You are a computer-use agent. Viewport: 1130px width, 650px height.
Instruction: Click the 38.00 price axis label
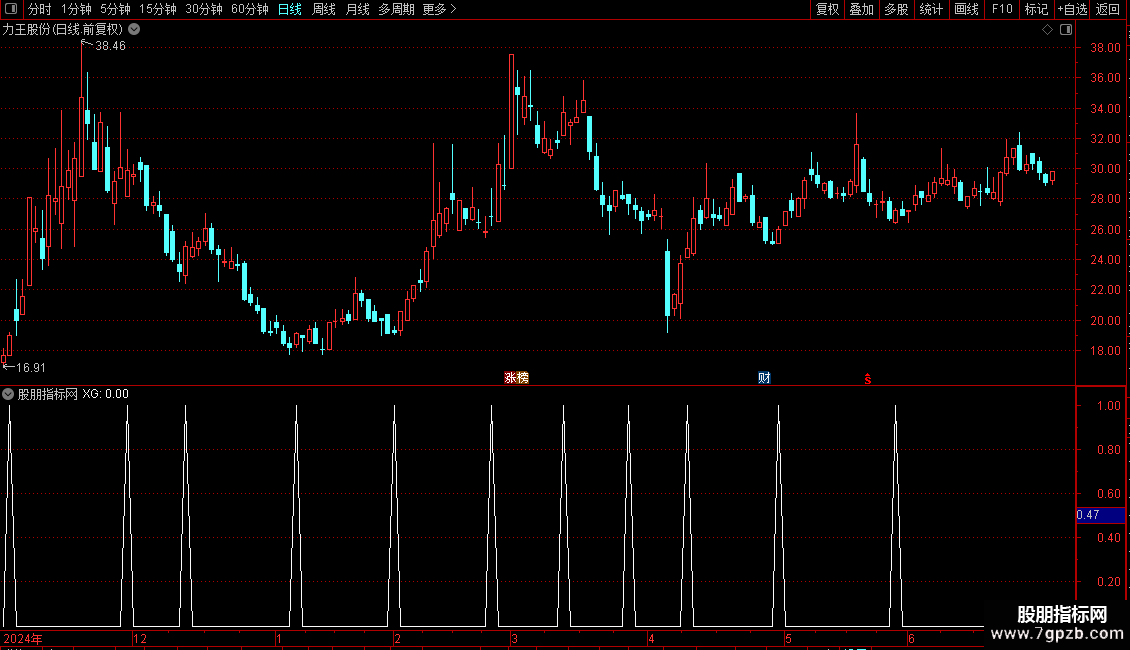pyautogui.click(x=1105, y=48)
